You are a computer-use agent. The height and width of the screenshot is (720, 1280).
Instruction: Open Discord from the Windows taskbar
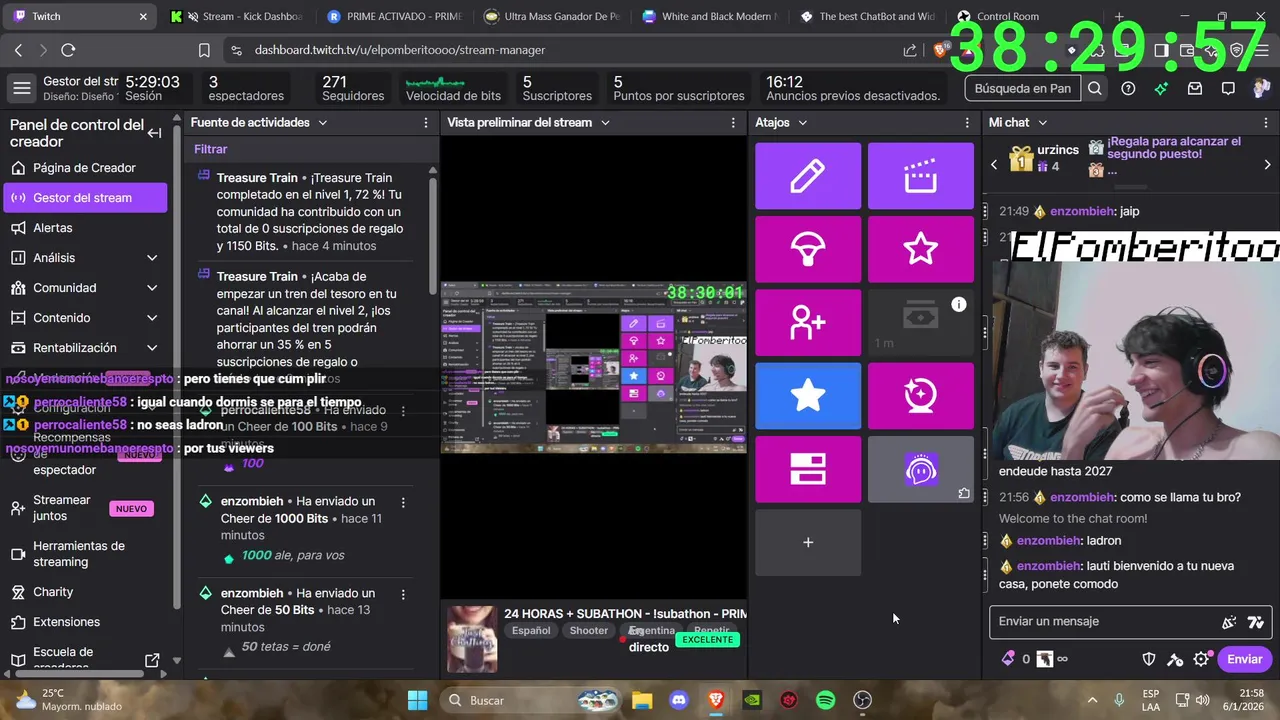click(678, 700)
